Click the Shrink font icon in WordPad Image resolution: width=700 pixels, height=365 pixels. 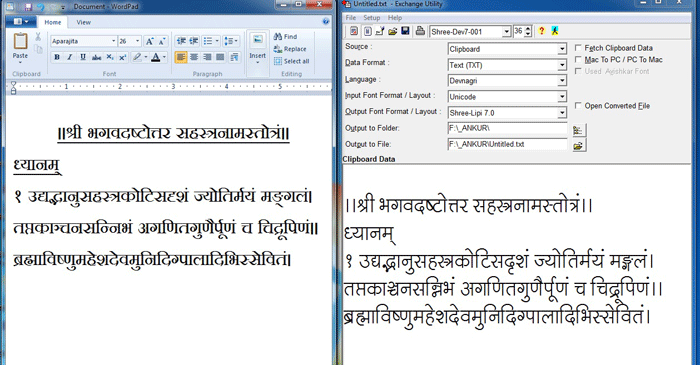162,41
